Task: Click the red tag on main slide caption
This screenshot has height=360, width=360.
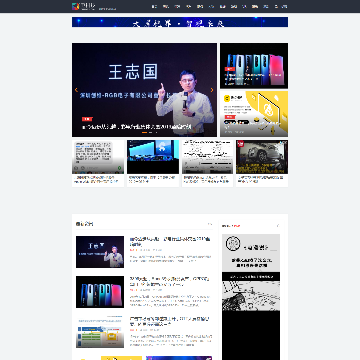Action: (x=87, y=119)
